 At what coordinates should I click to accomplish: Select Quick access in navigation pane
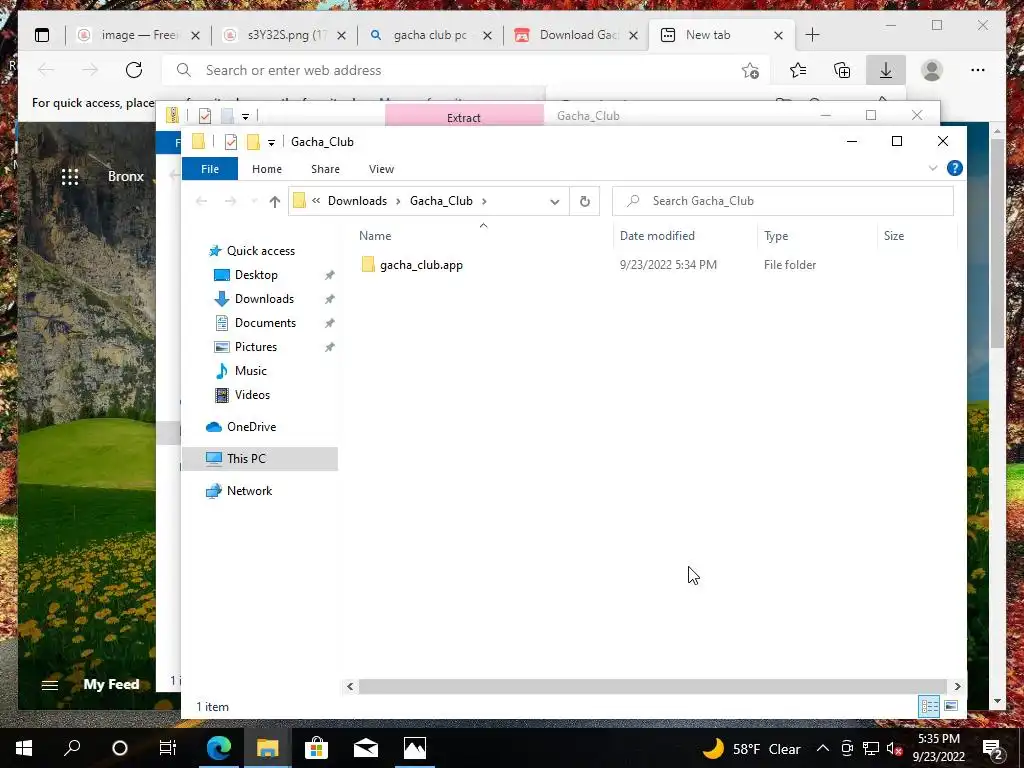(x=260, y=251)
